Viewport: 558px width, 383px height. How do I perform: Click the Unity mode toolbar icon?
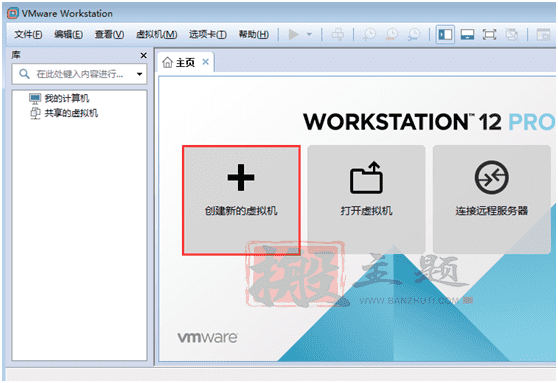(512, 35)
